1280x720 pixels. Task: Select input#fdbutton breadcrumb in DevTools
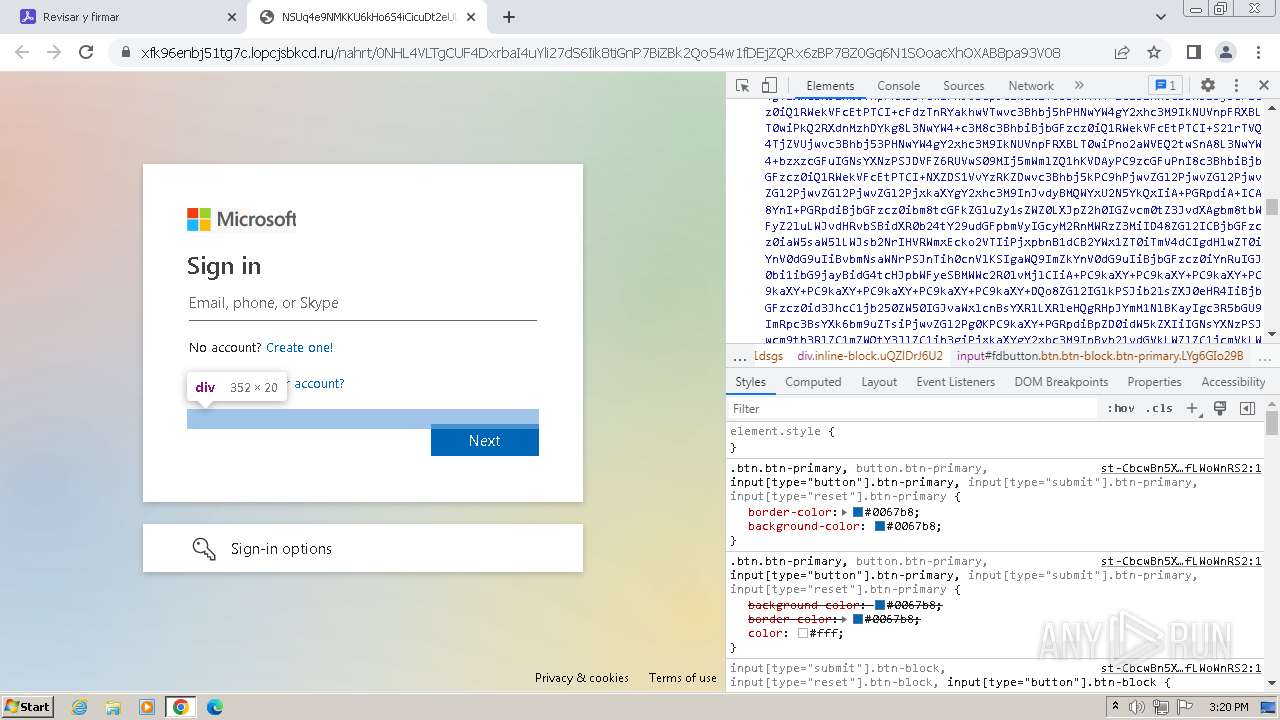1100,356
